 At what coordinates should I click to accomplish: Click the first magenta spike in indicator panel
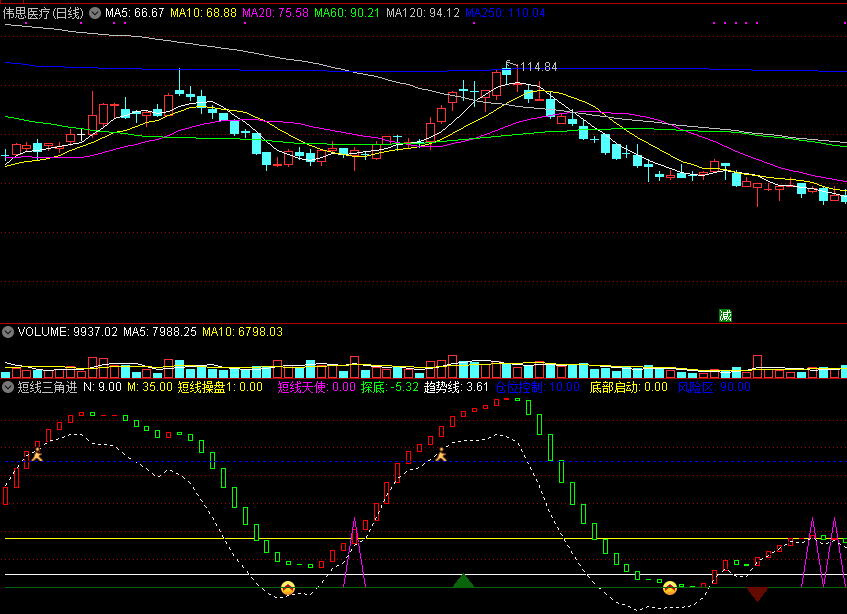(x=354, y=552)
